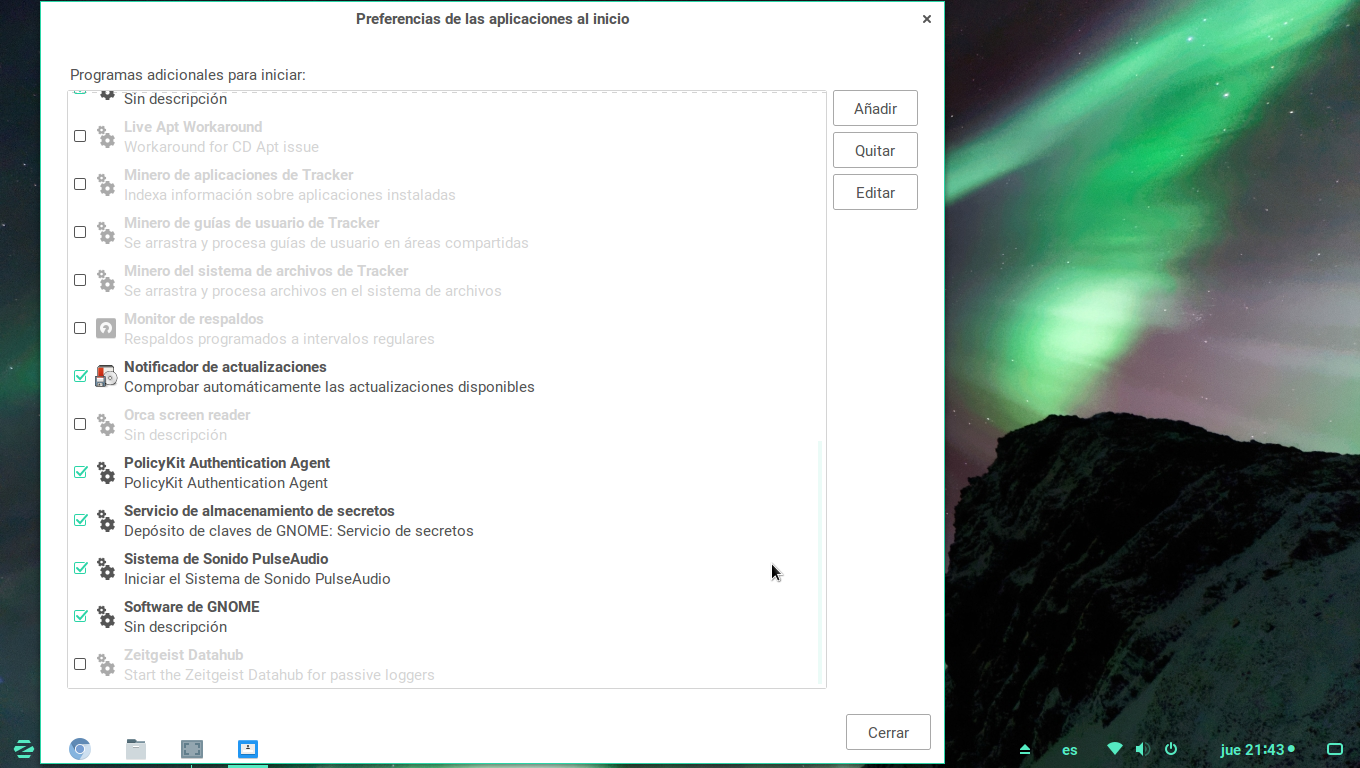Screen dimensions: 1360x768
Task: Open the clock calendar at jue 21:43
Action: pos(1252,750)
